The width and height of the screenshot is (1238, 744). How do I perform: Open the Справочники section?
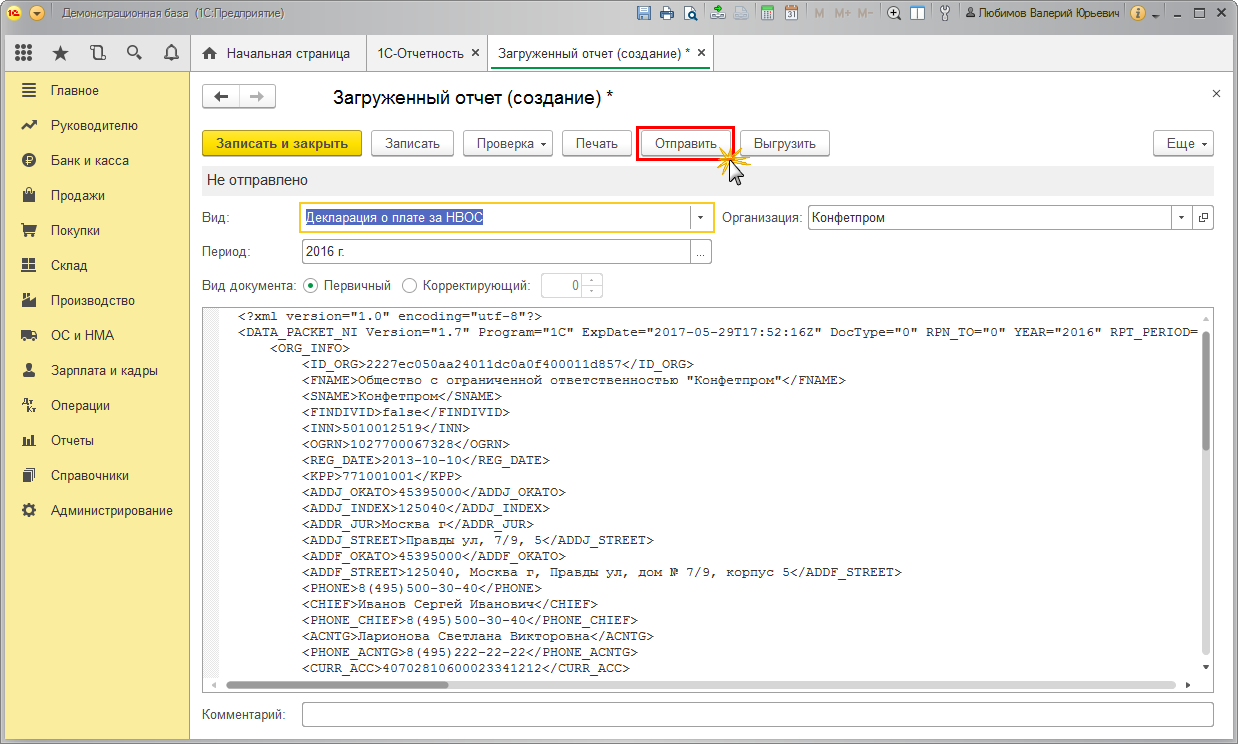click(97, 476)
